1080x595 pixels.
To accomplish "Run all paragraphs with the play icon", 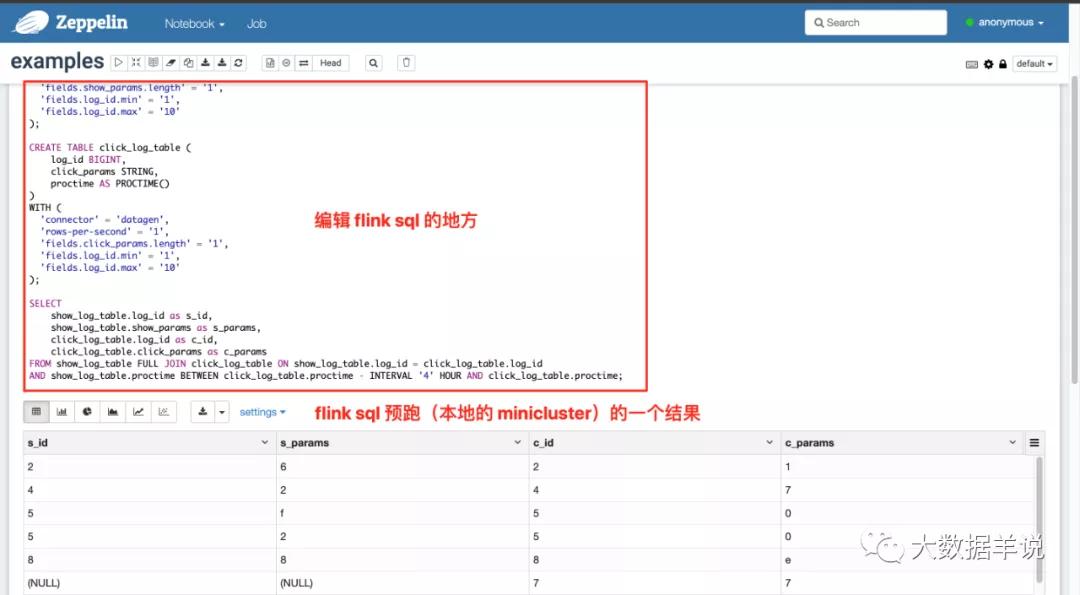I will 119,63.
